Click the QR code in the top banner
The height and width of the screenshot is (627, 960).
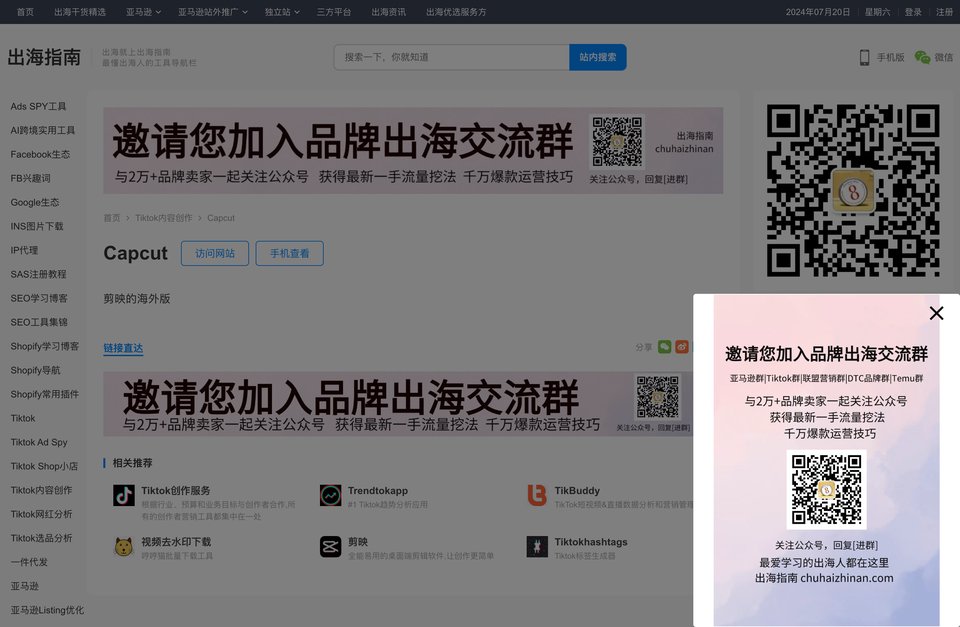click(x=617, y=142)
